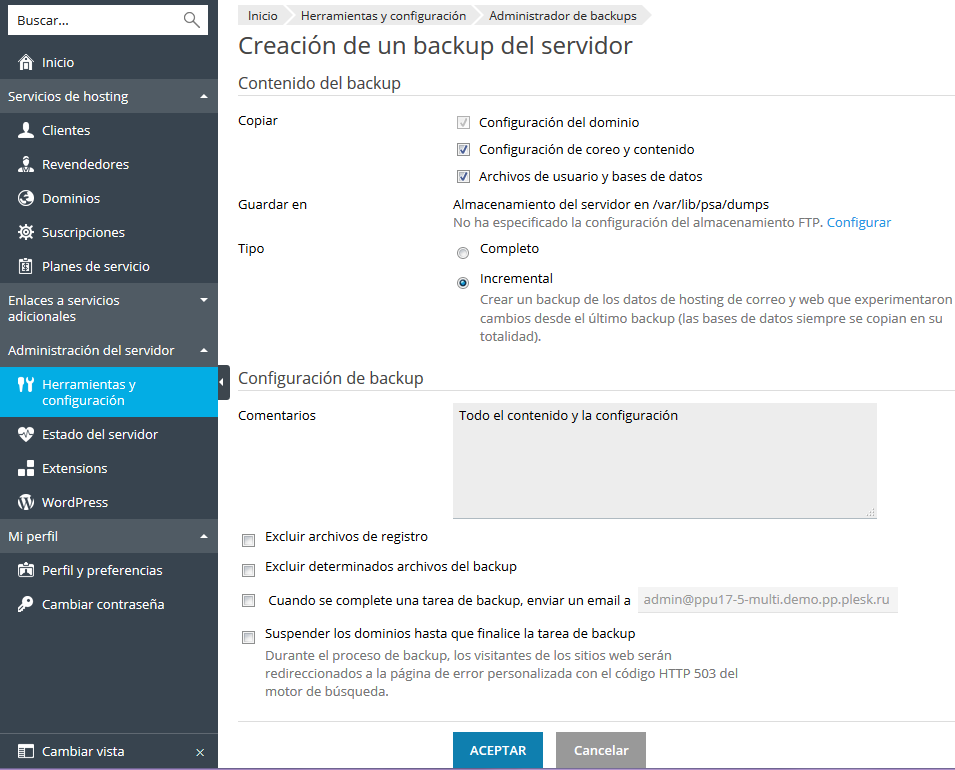Click the WordPress logo icon
Viewport: 955px width, 770px height.
tap(26, 503)
